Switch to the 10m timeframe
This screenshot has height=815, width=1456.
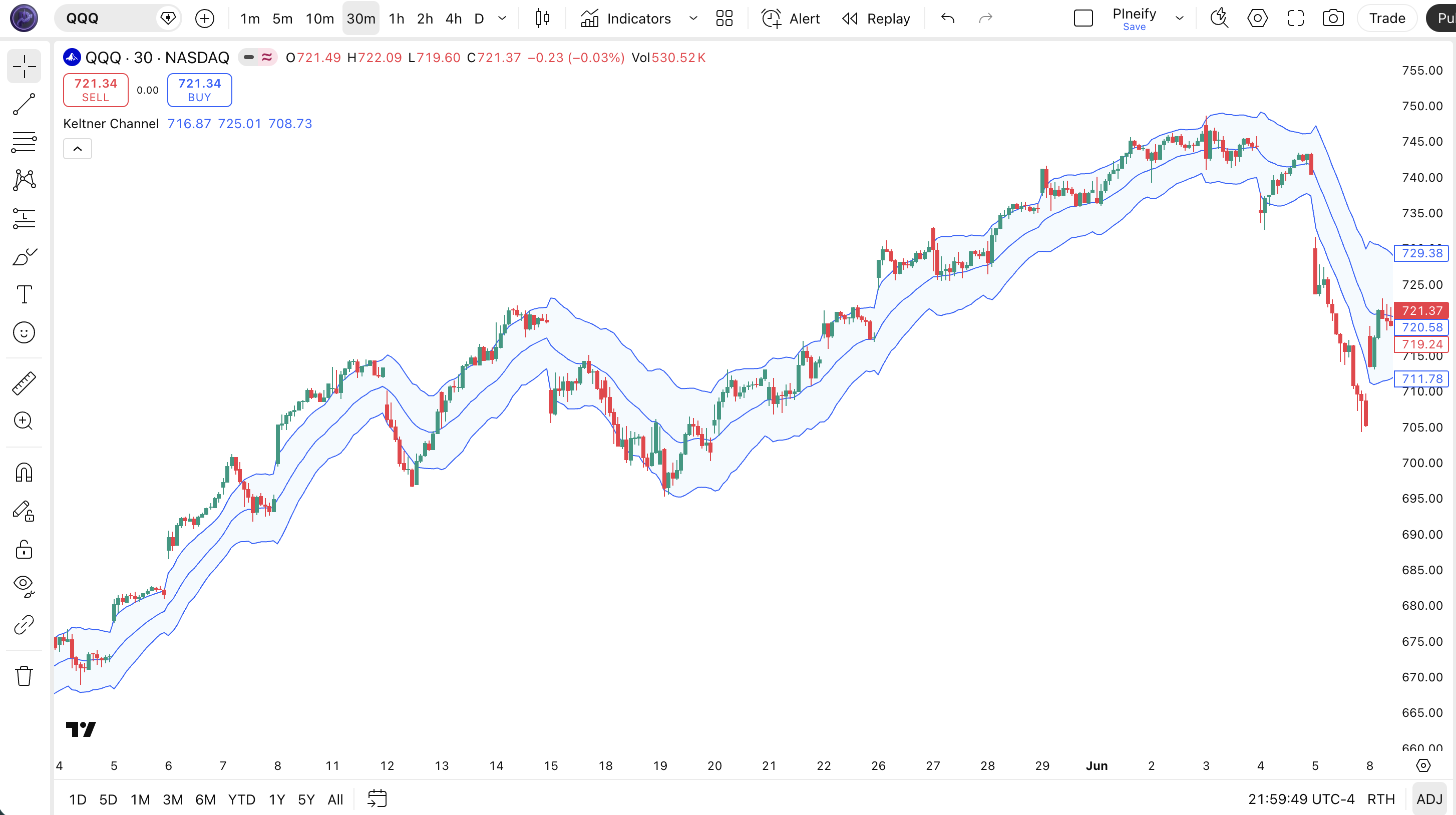[320, 19]
